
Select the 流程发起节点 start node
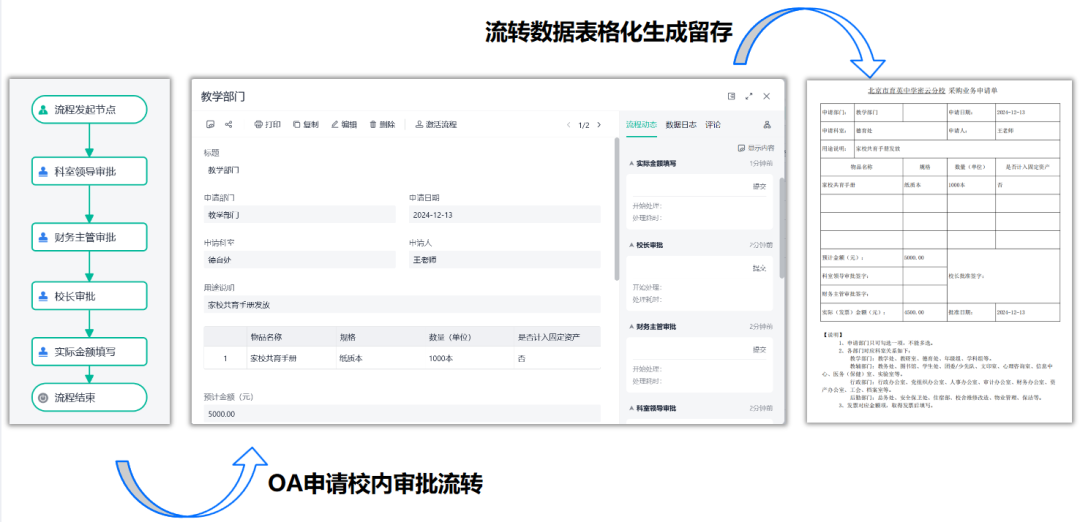89,109
